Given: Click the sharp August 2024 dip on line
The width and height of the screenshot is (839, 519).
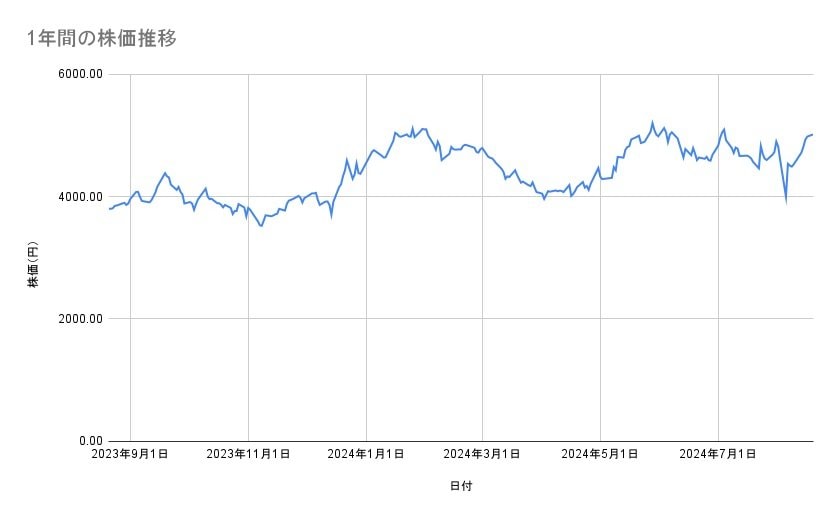Looking at the screenshot, I should pyautogui.click(x=786, y=201).
